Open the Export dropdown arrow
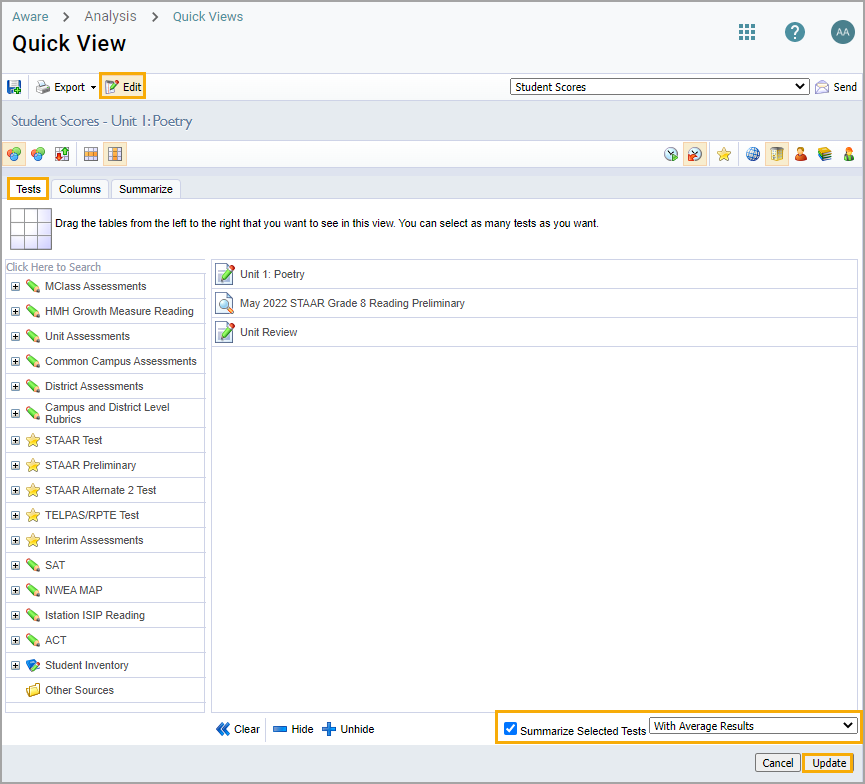 (93, 88)
